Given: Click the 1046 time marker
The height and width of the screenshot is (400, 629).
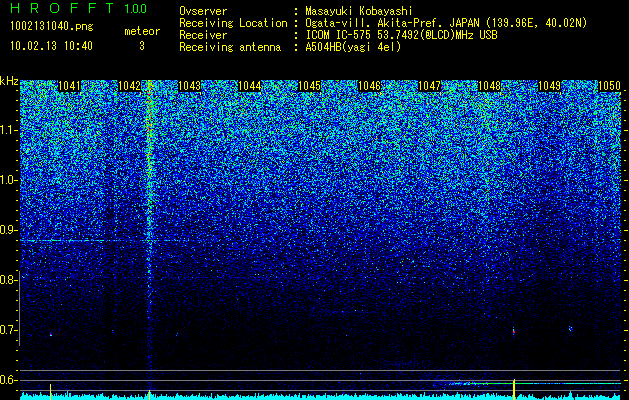Looking at the screenshot, I should tap(369, 86).
